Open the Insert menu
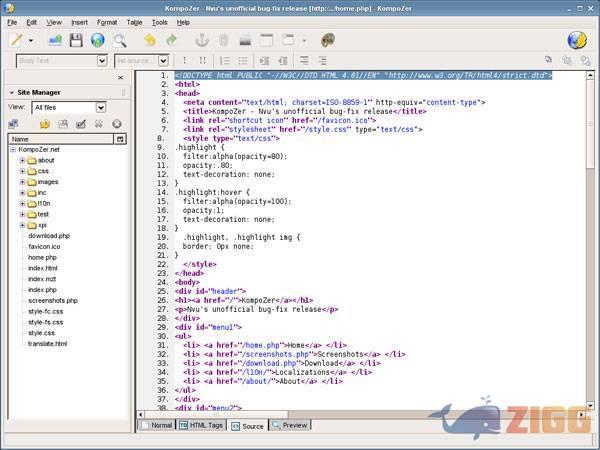Viewport: 600px width, 450px height. tap(79, 21)
